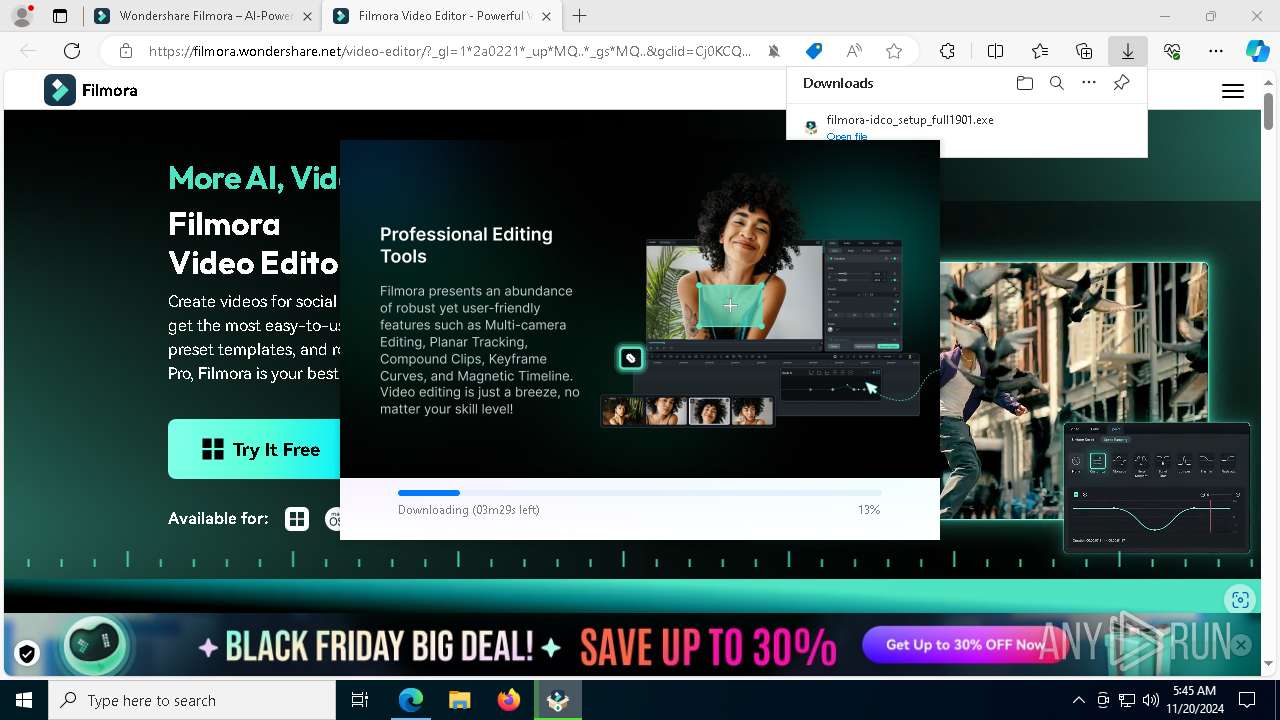Image resolution: width=1280 pixels, height=720 pixels.
Task: Toggle the Downloads toolbar button
Action: coord(1128,51)
